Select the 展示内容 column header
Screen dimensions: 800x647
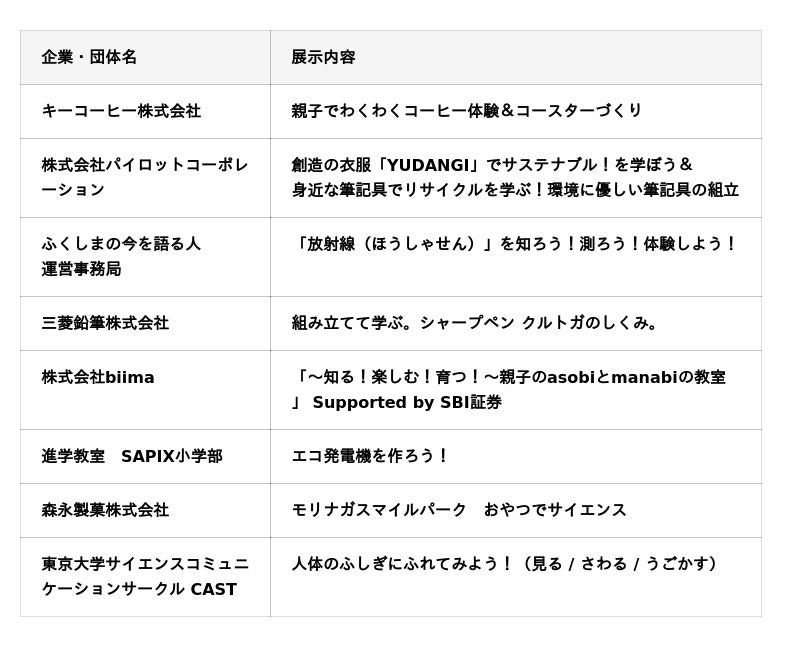323,57
